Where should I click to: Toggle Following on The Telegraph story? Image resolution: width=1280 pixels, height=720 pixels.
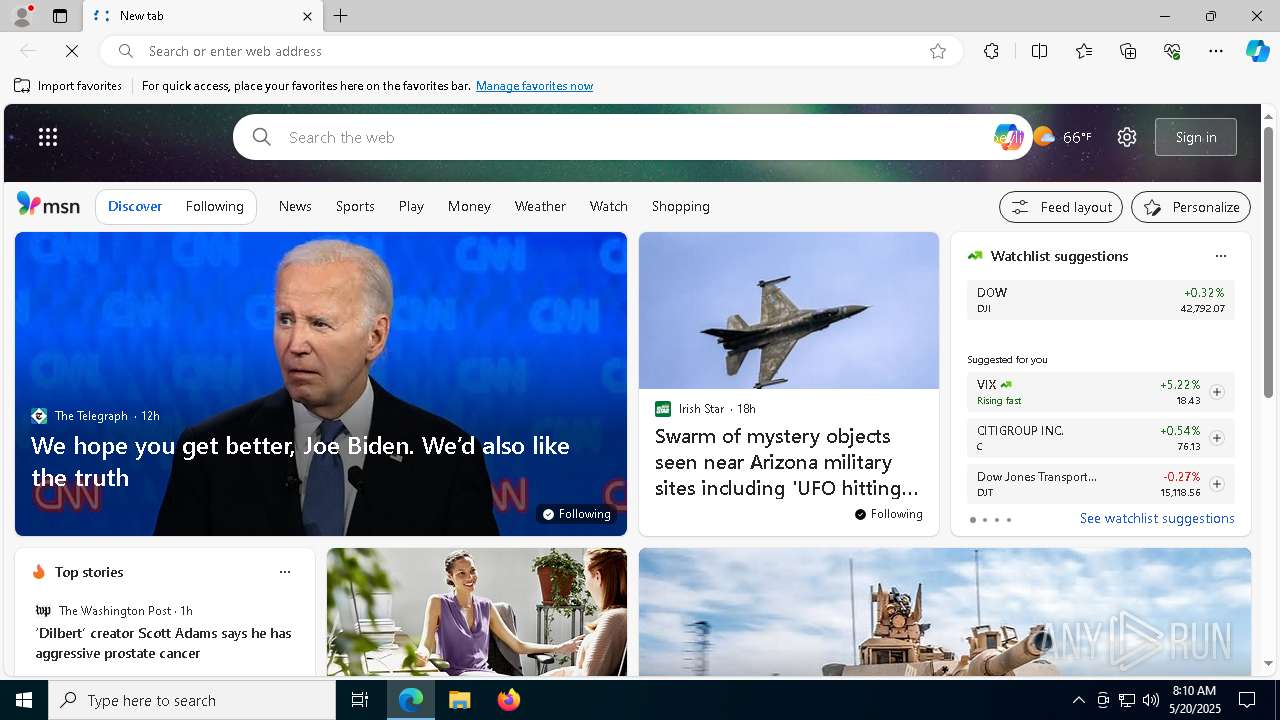(x=576, y=514)
